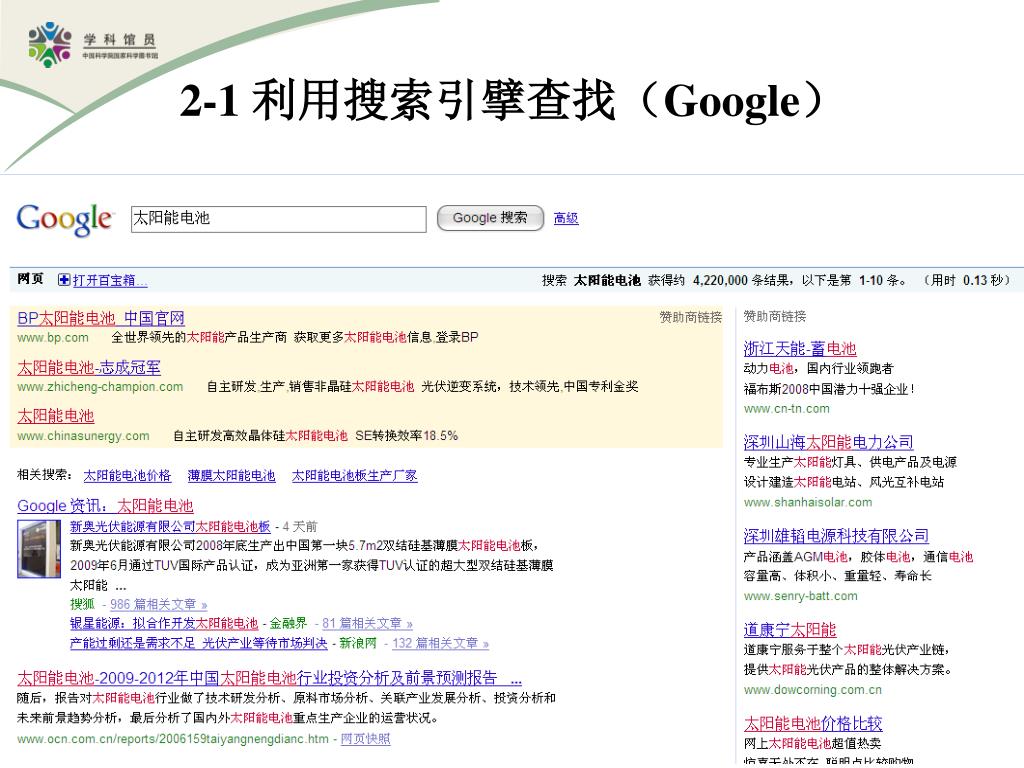Open 81 篇相关文章 link
Screen dimensions: 1024x768
(x=368, y=624)
